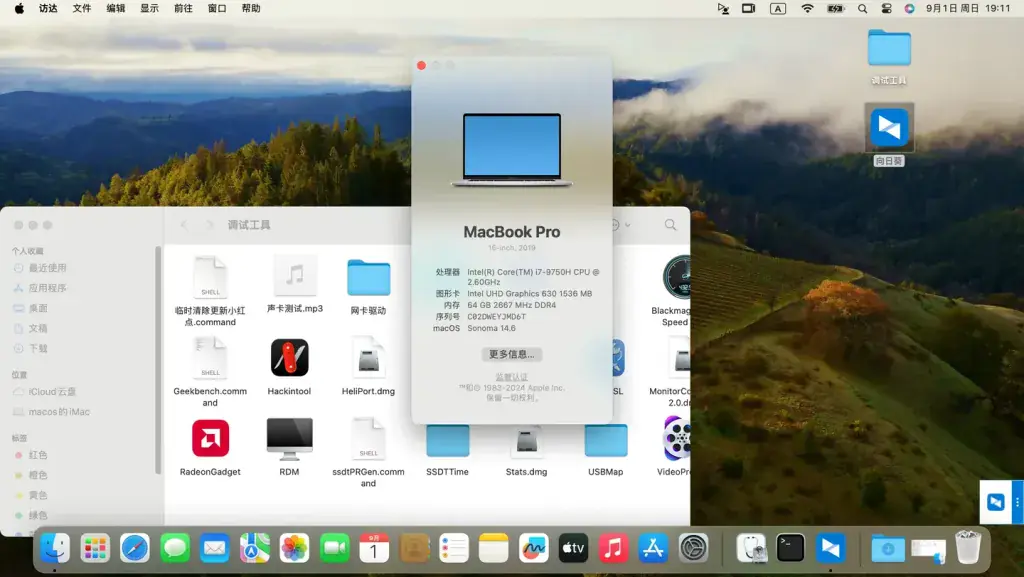
Task: Open Finder from the Dock
Action: (x=55, y=548)
